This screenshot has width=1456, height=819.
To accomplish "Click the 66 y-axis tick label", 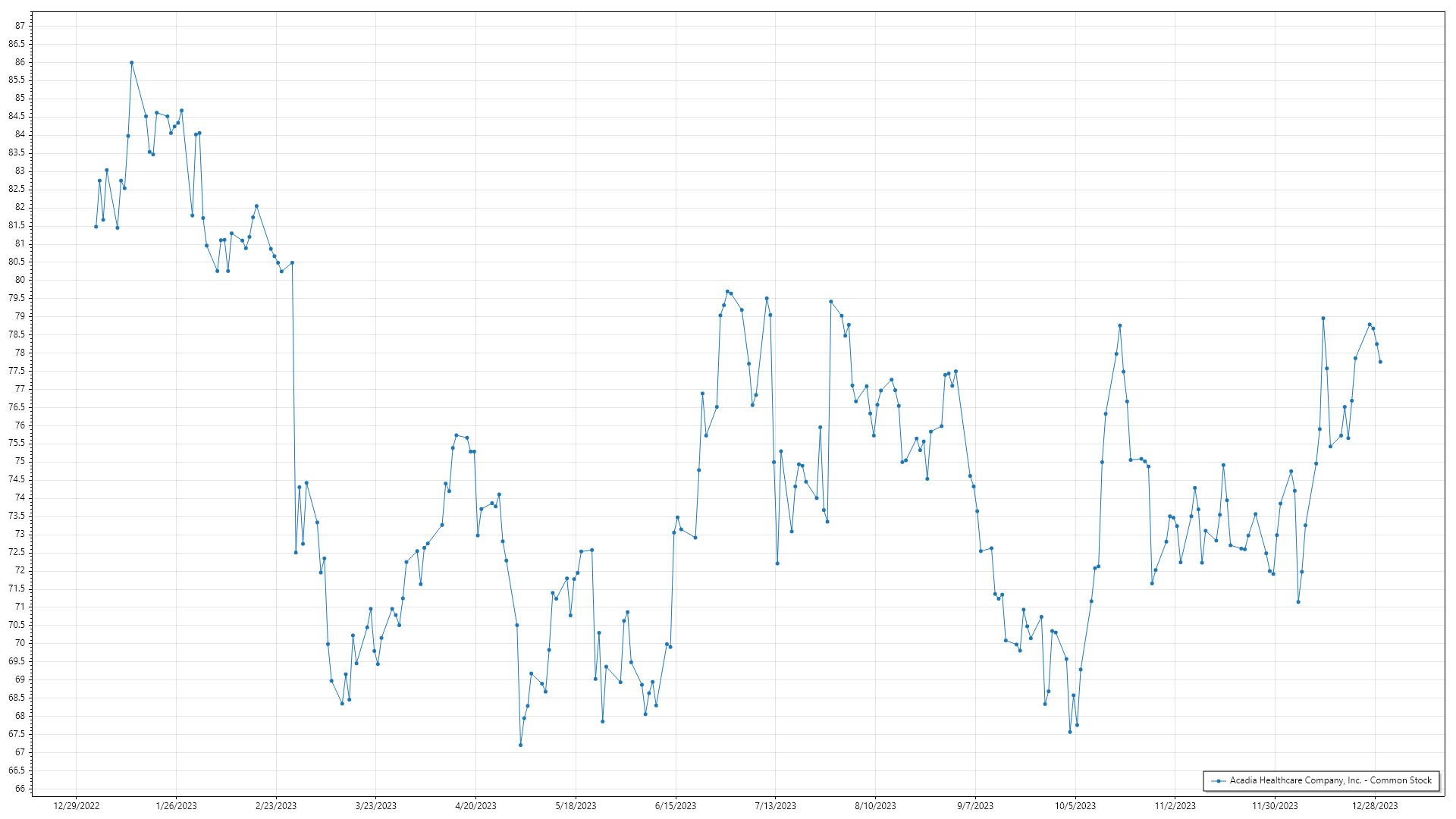I will pyautogui.click(x=20, y=789).
